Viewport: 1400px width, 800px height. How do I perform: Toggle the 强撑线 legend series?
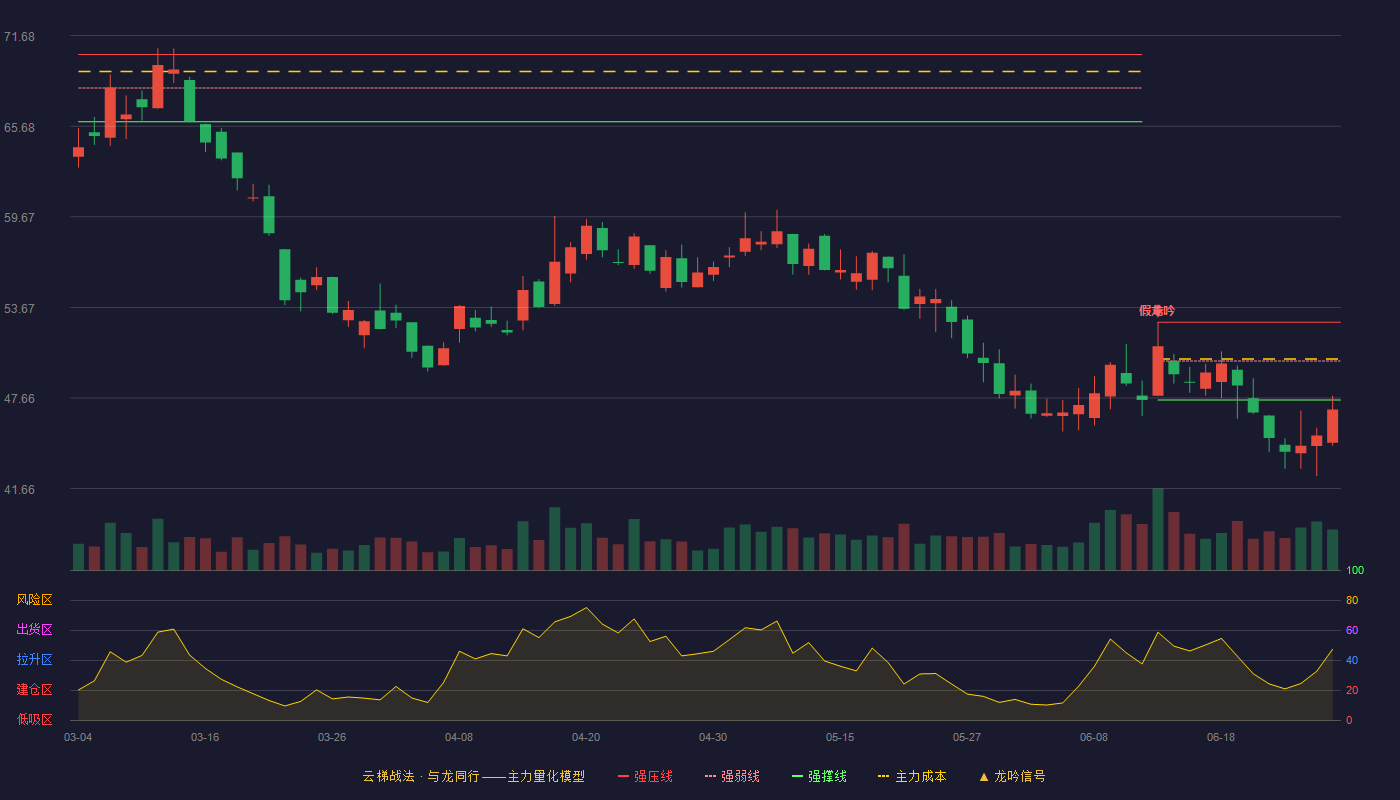819,776
